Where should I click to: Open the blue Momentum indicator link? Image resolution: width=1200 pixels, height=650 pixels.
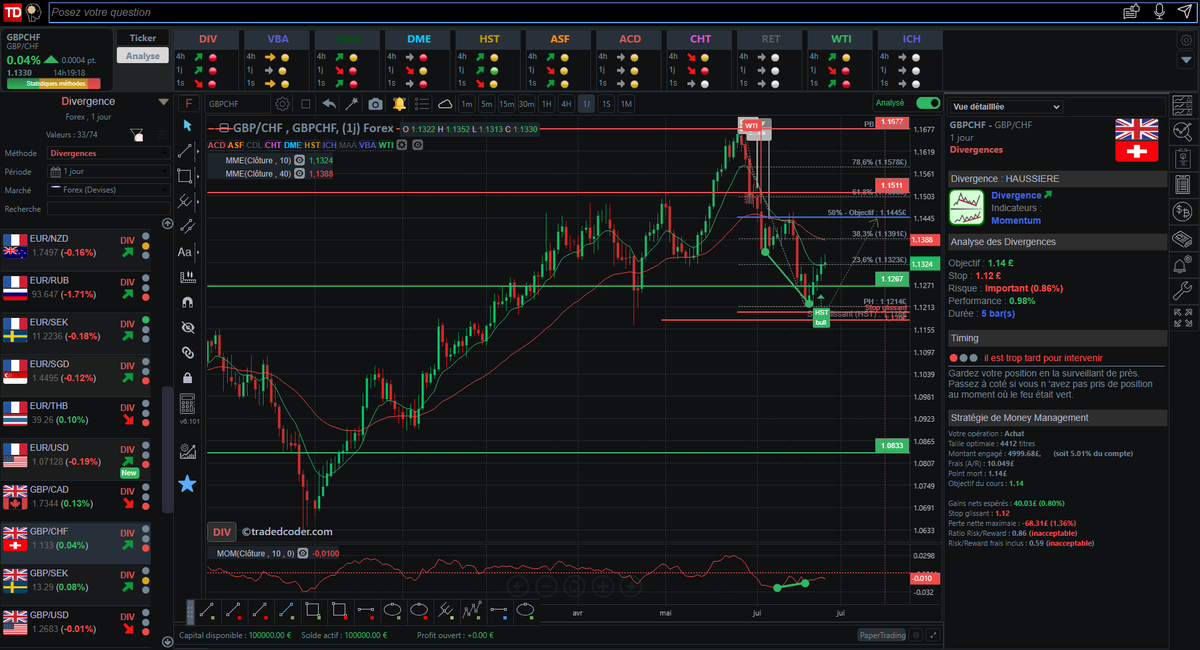tap(1016, 220)
